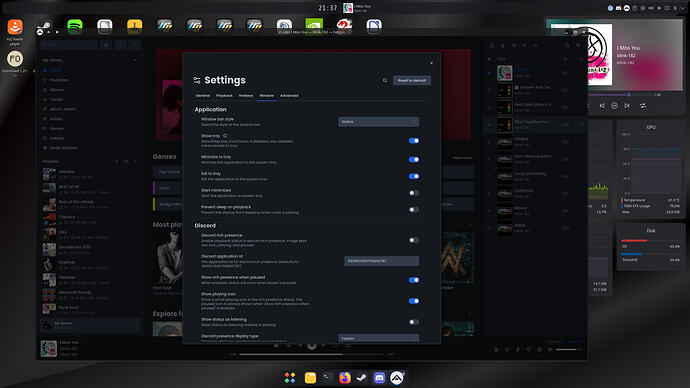Switch to the Playback settings tab
This screenshot has height=388, width=690.
224,95
